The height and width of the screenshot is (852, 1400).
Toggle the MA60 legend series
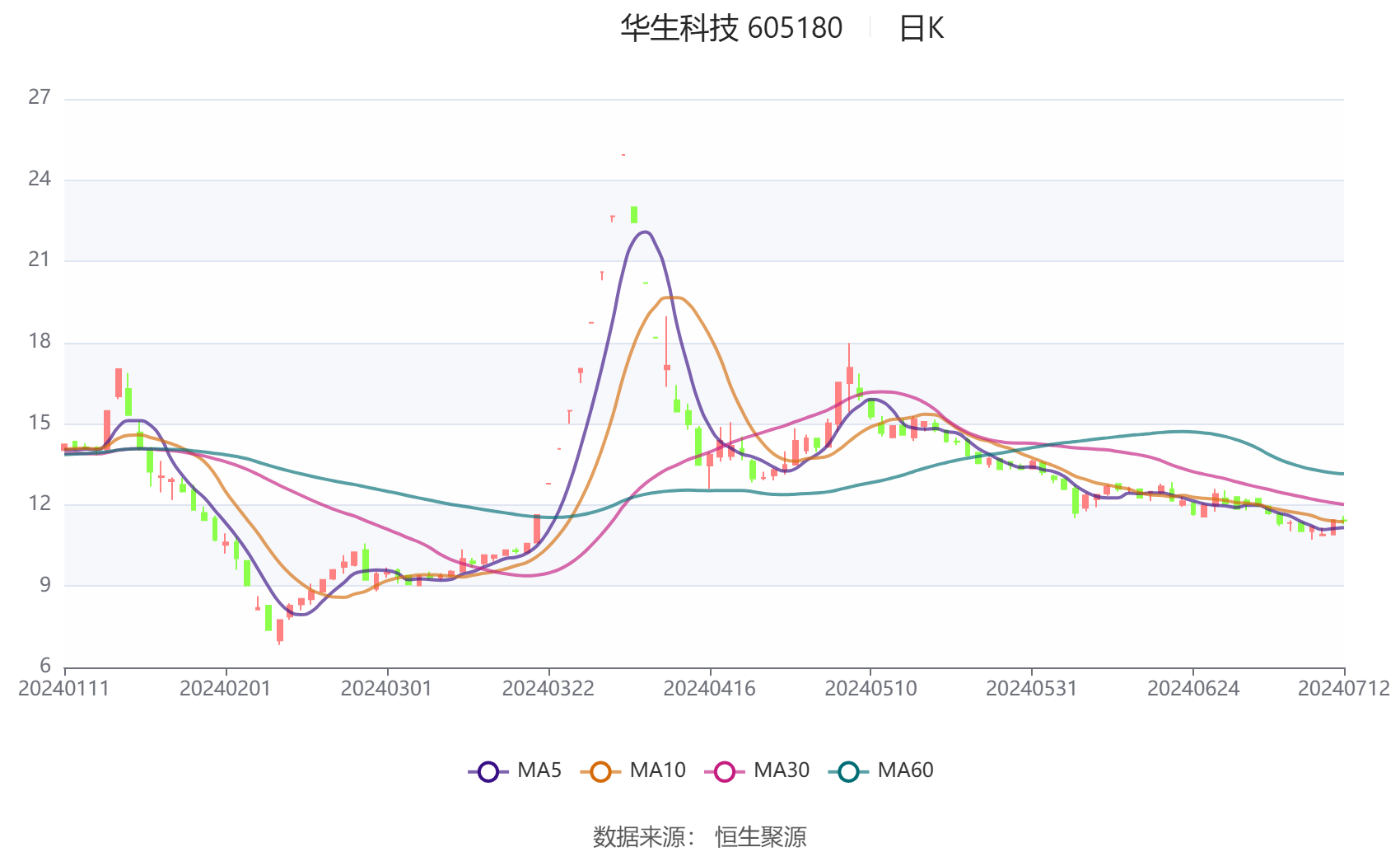pyautogui.click(x=881, y=771)
